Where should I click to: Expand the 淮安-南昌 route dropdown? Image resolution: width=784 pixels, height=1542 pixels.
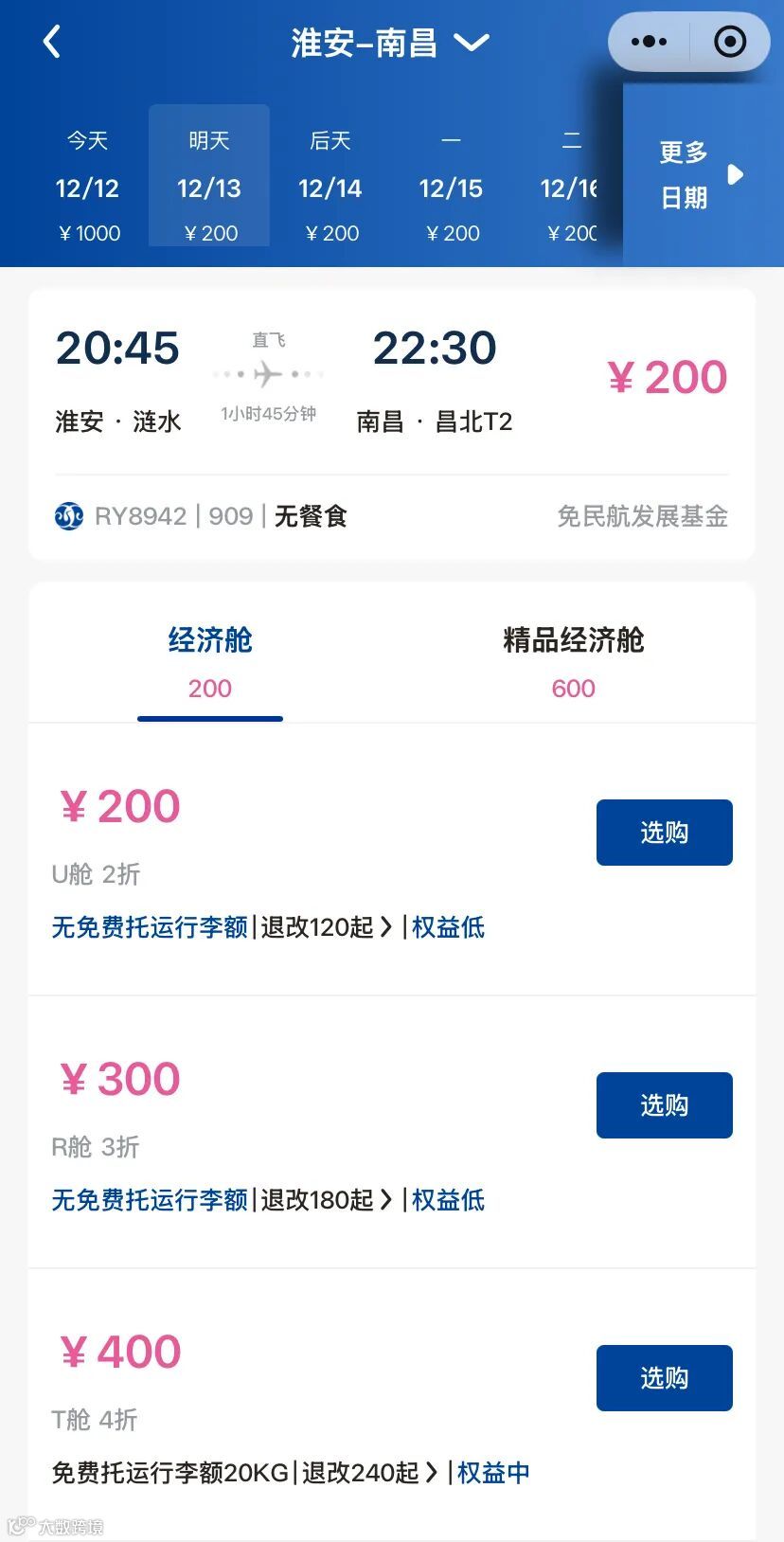pos(471,43)
